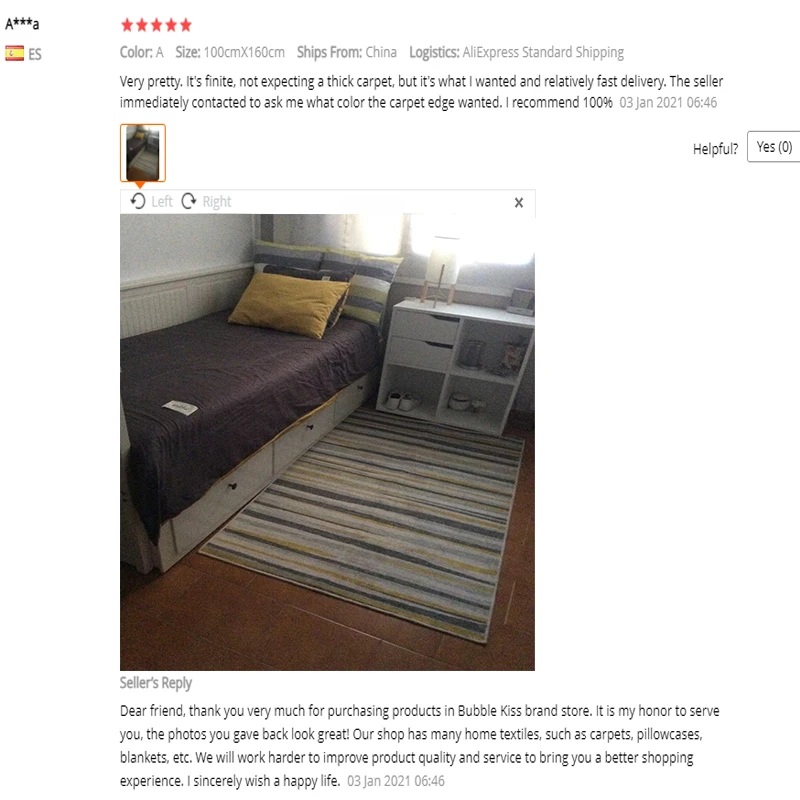Screen dimensions: 800x800
Task: Click the Spain flag icon
Action: pos(14,54)
